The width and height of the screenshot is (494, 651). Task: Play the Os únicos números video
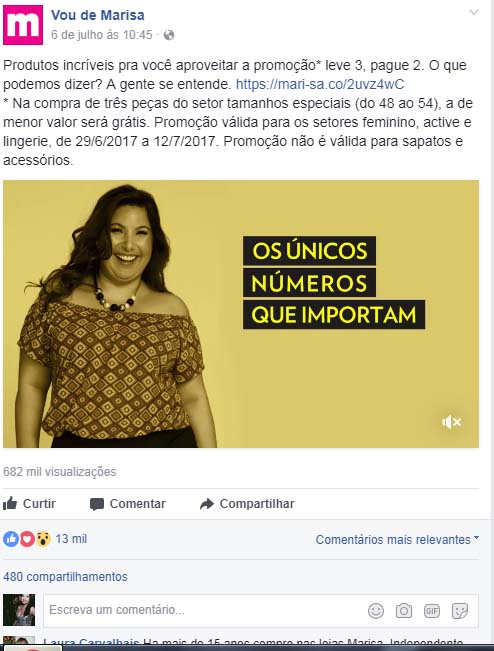pyautogui.click(x=241, y=314)
